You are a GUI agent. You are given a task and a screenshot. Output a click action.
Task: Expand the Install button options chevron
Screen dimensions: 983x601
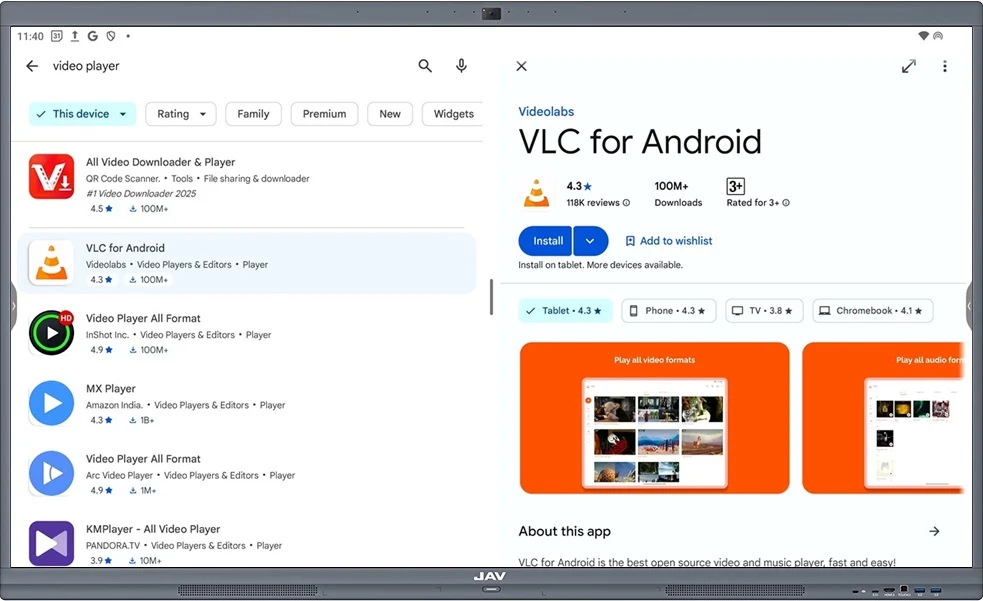click(590, 240)
